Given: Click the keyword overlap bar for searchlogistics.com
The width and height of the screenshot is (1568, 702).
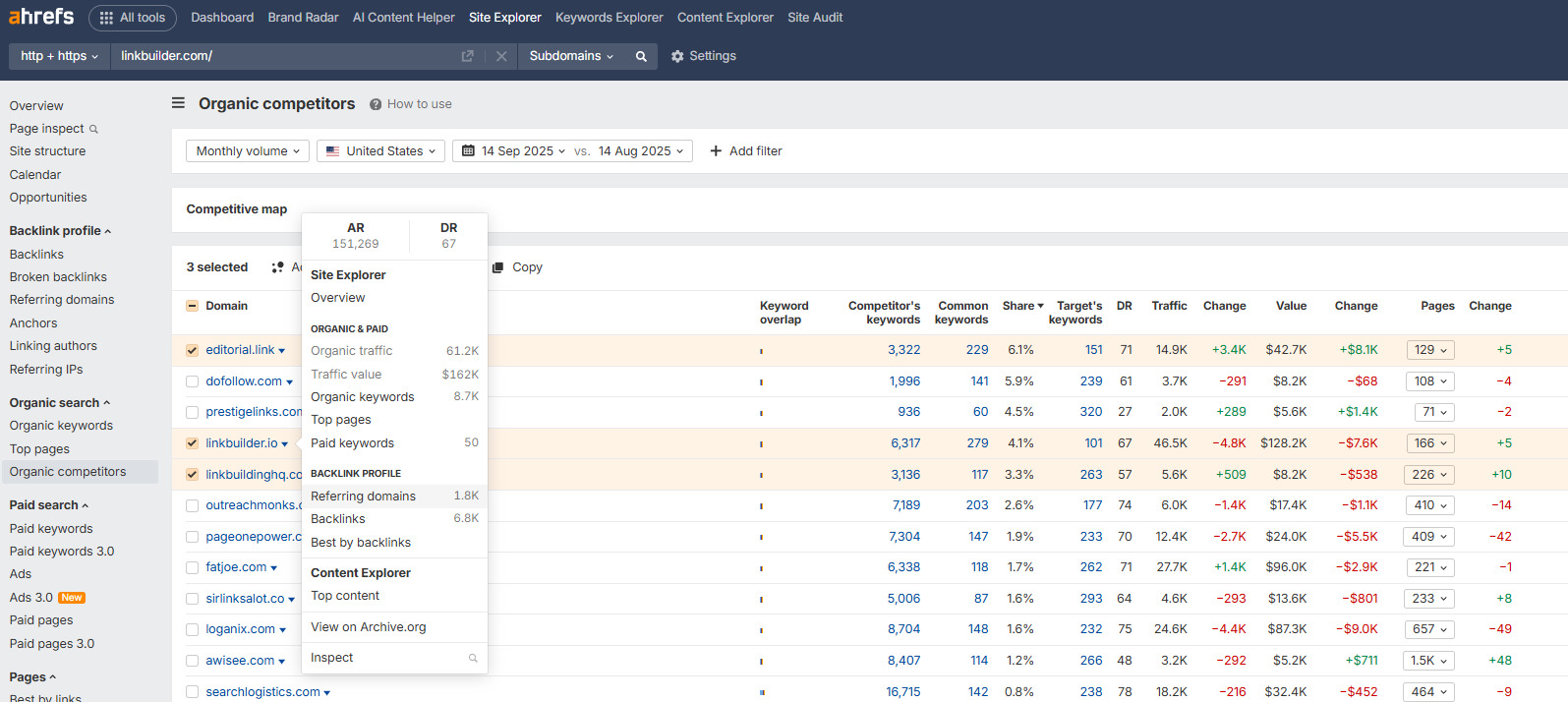Looking at the screenshot, I should coord(762,692).
